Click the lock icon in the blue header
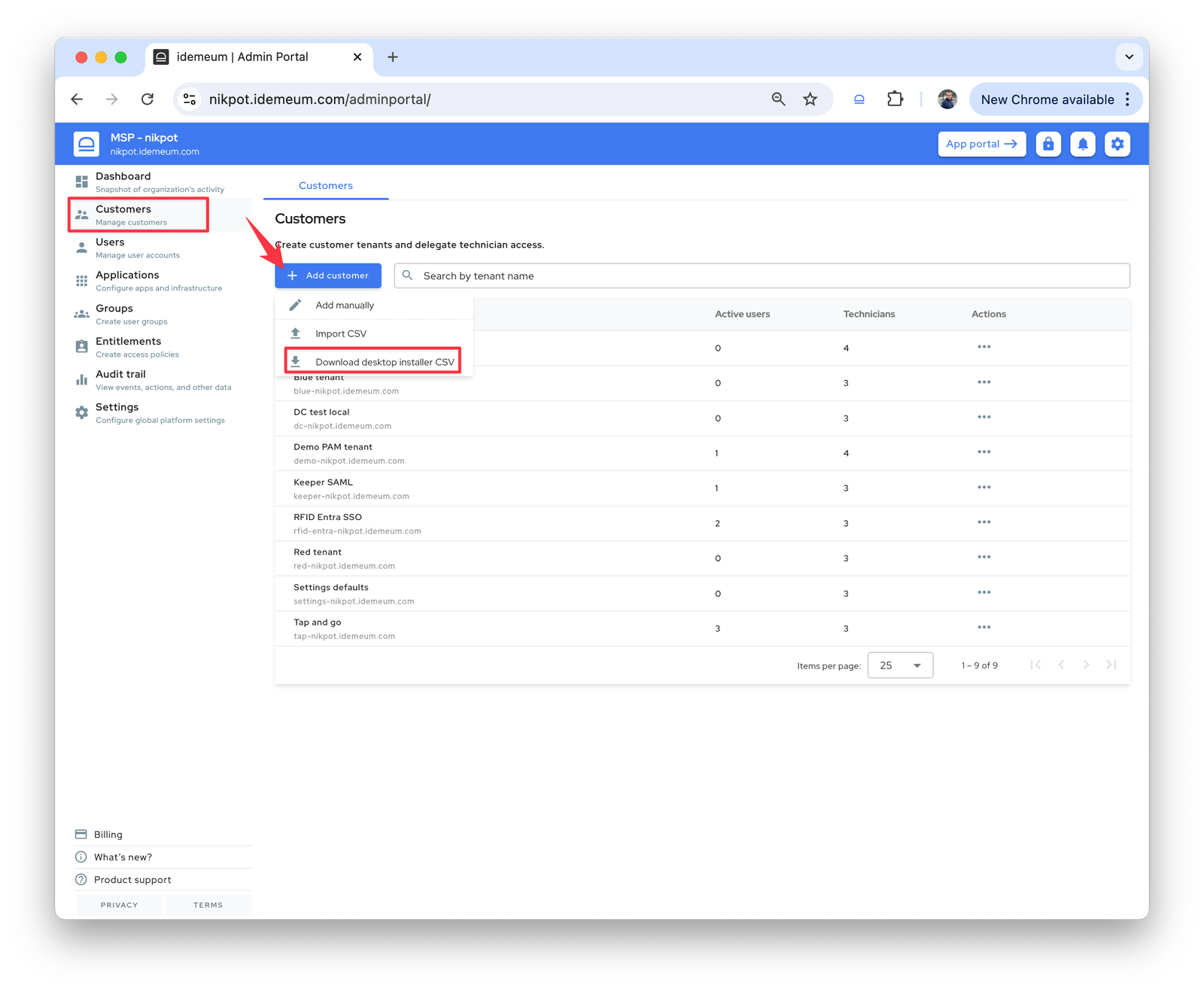Viewport: 1204px width, 992px height. click(x=1048, y=144)
